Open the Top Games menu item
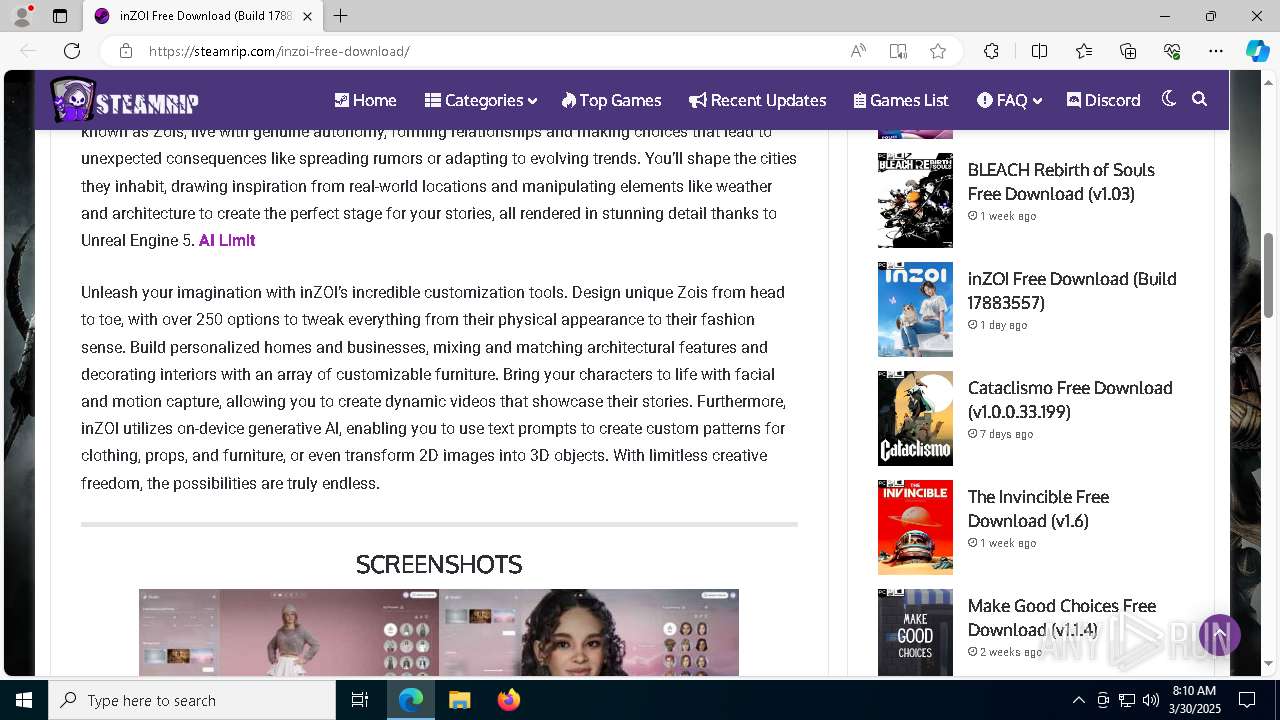 tap(611, 100)
